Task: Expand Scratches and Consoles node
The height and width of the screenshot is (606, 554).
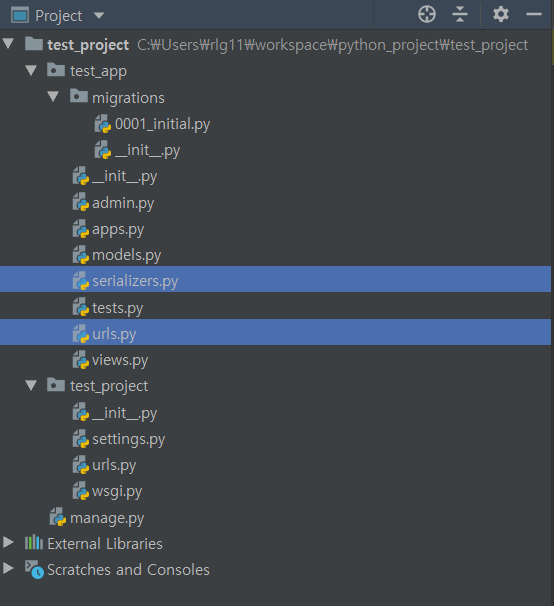Action: tap(8, 568)
